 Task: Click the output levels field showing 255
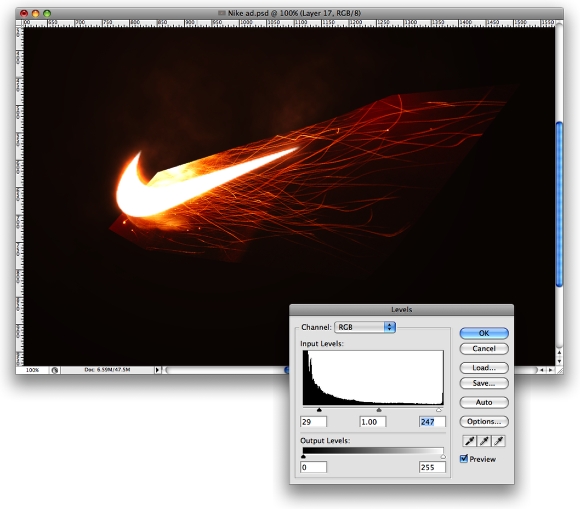[x=432, y=467]
